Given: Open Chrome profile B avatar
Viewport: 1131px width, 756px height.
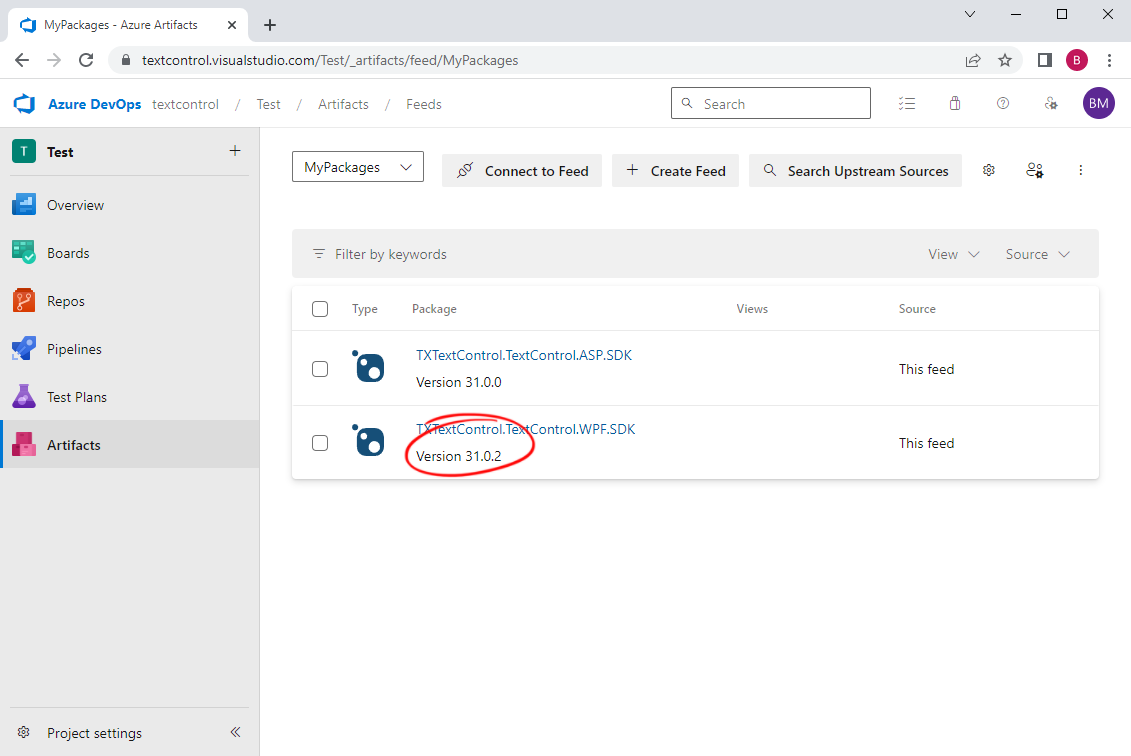Looking at the screenshot, I should click(1077, 60).
